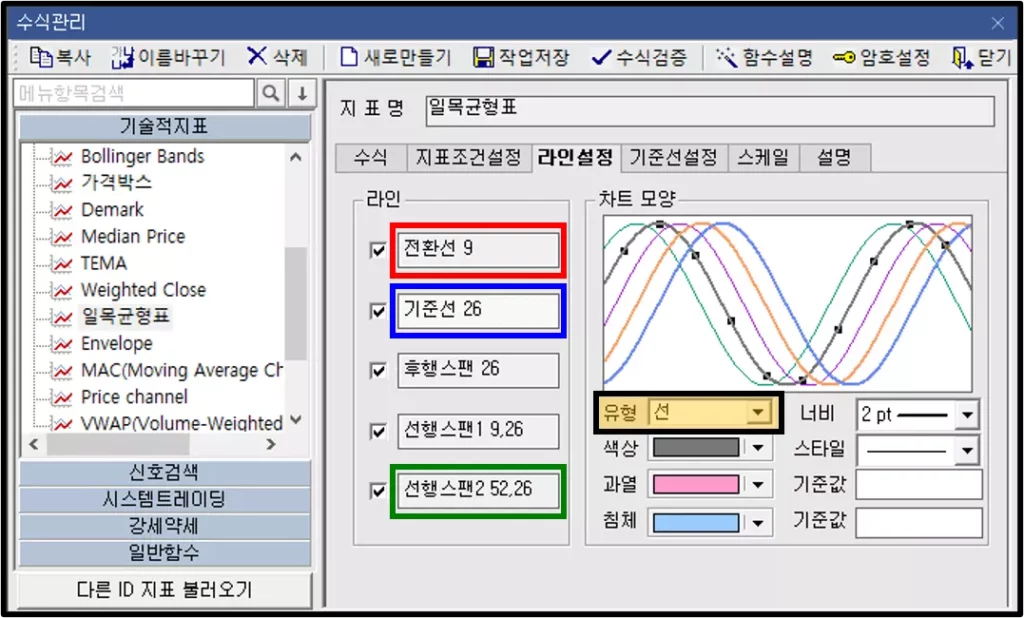Open the 침체 color dropdown arrow

coord(758,523)
